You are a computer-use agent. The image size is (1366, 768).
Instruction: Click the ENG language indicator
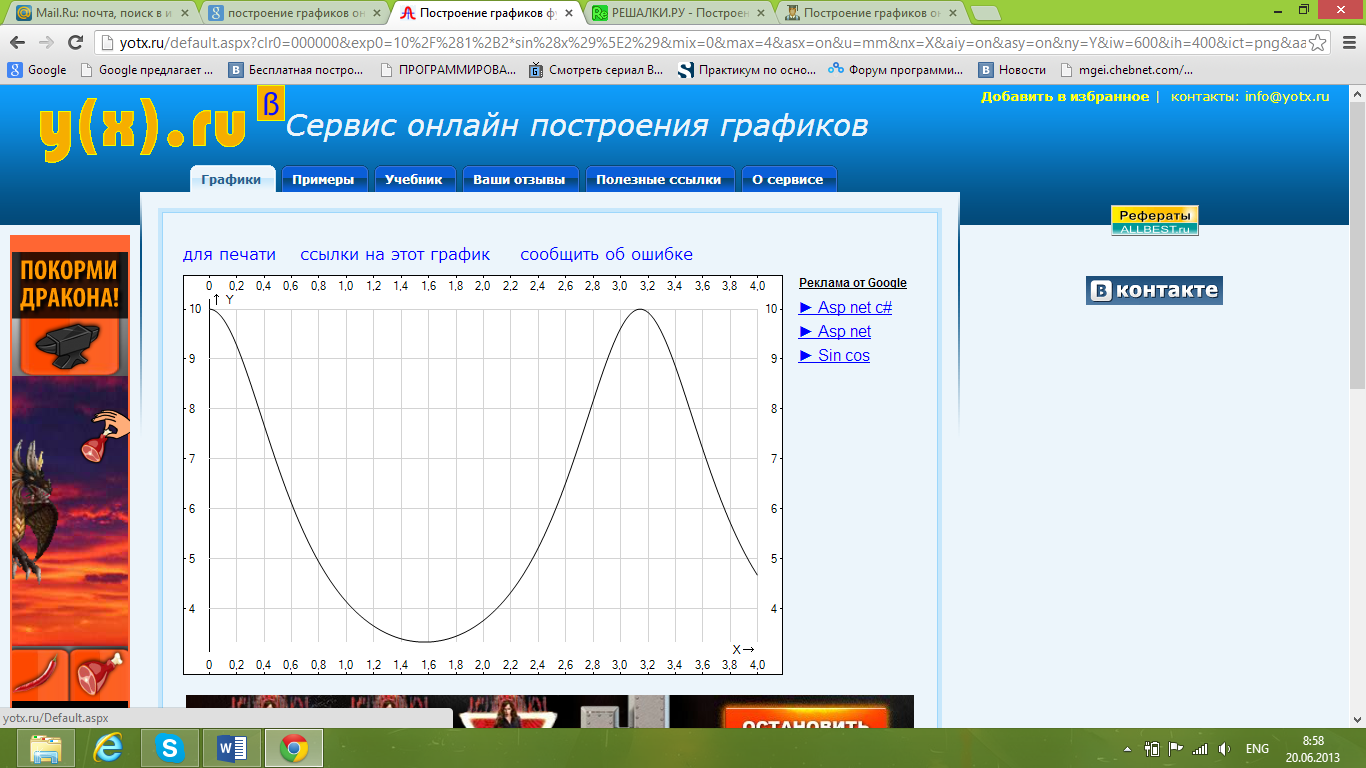[x=1257, y=749]
